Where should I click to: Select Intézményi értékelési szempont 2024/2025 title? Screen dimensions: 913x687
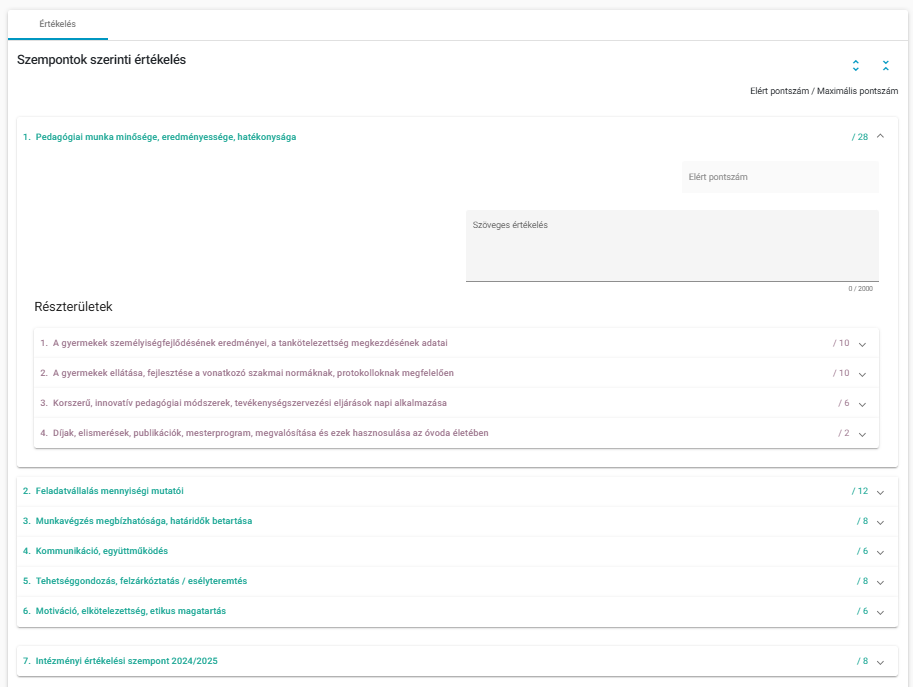[126, 661]
